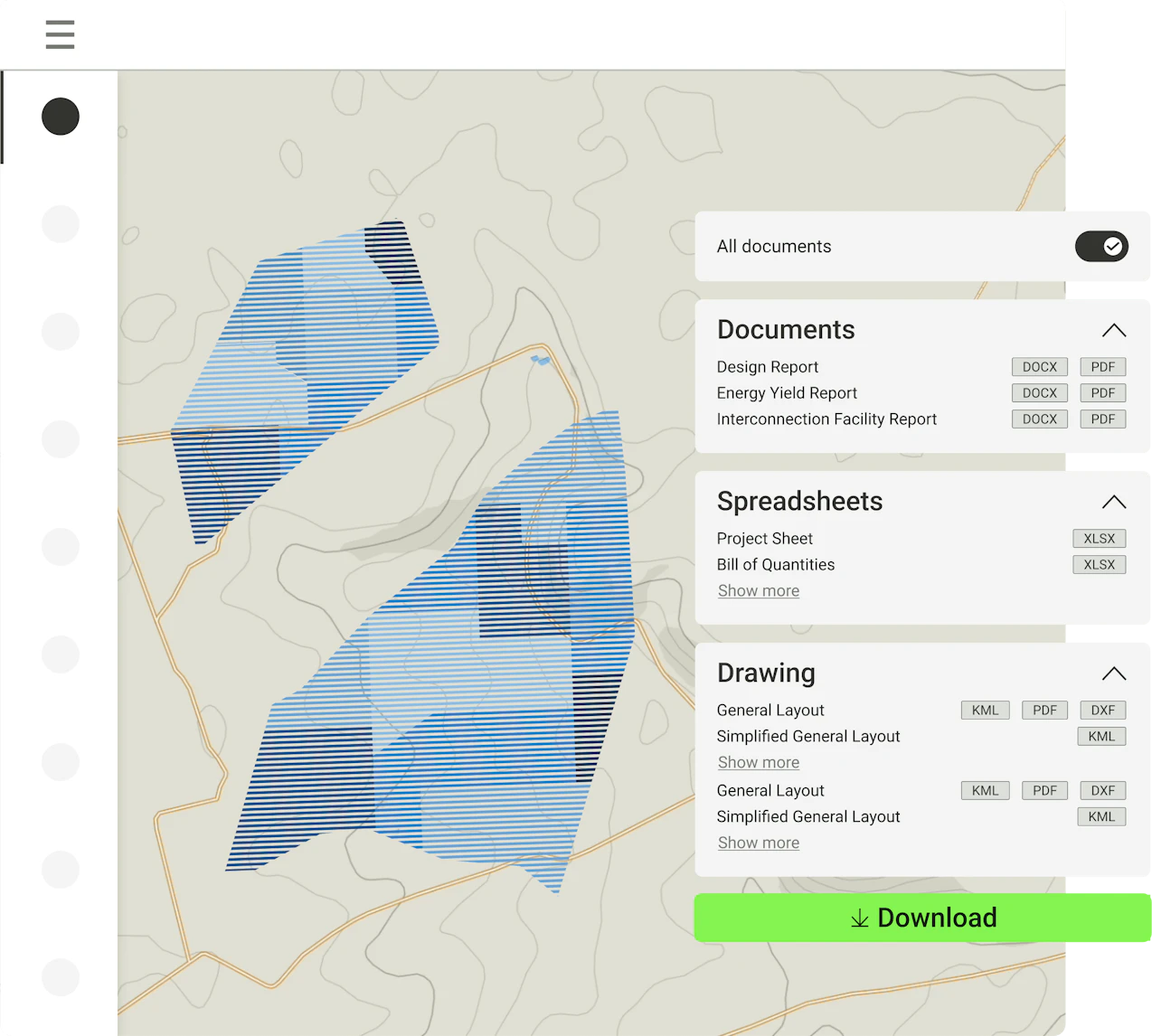Select XLSX for Project Sheet
This screenshot has height=1036, width=1152.
1100,539
